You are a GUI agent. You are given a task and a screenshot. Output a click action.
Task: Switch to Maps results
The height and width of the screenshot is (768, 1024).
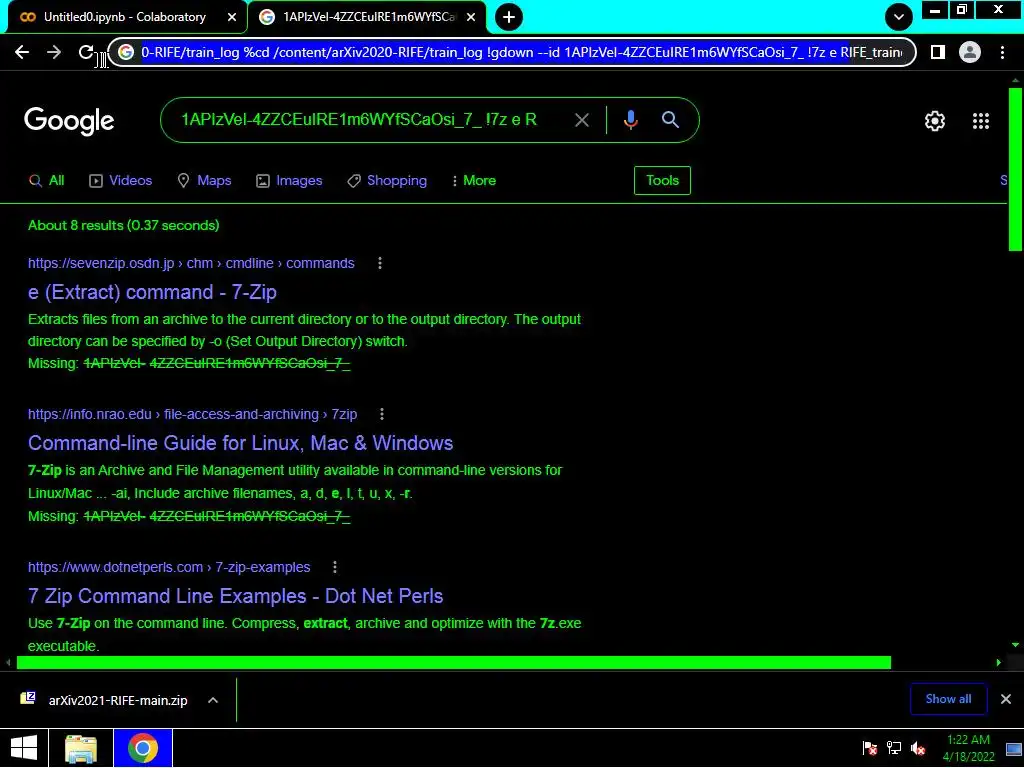pyautogui.click(x=204, y=181)
